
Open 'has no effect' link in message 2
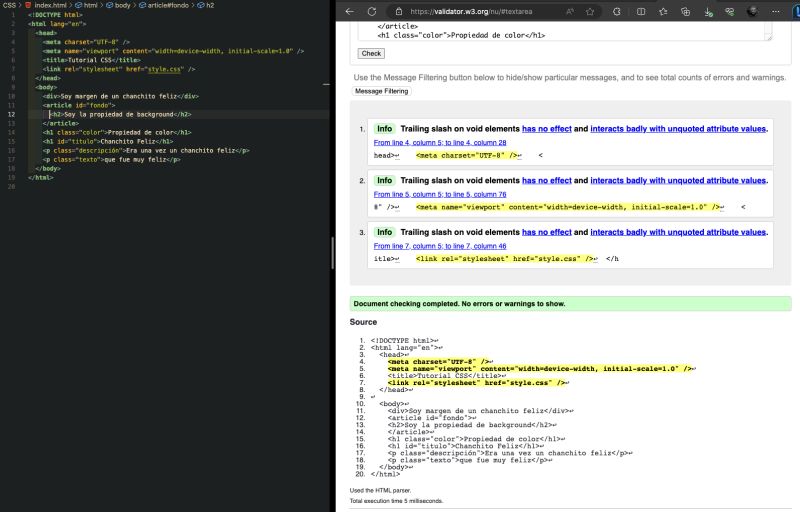[x=546, y=180]
